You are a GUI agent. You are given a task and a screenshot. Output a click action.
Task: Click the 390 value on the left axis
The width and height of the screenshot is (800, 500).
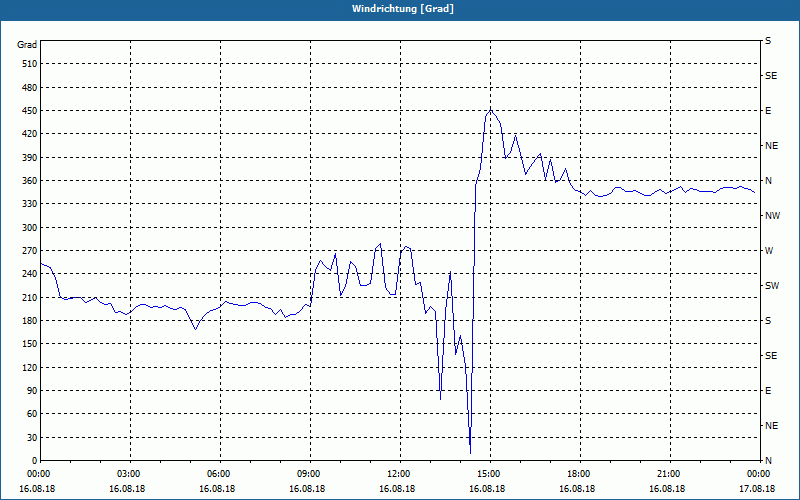click(x=30, y=158)
